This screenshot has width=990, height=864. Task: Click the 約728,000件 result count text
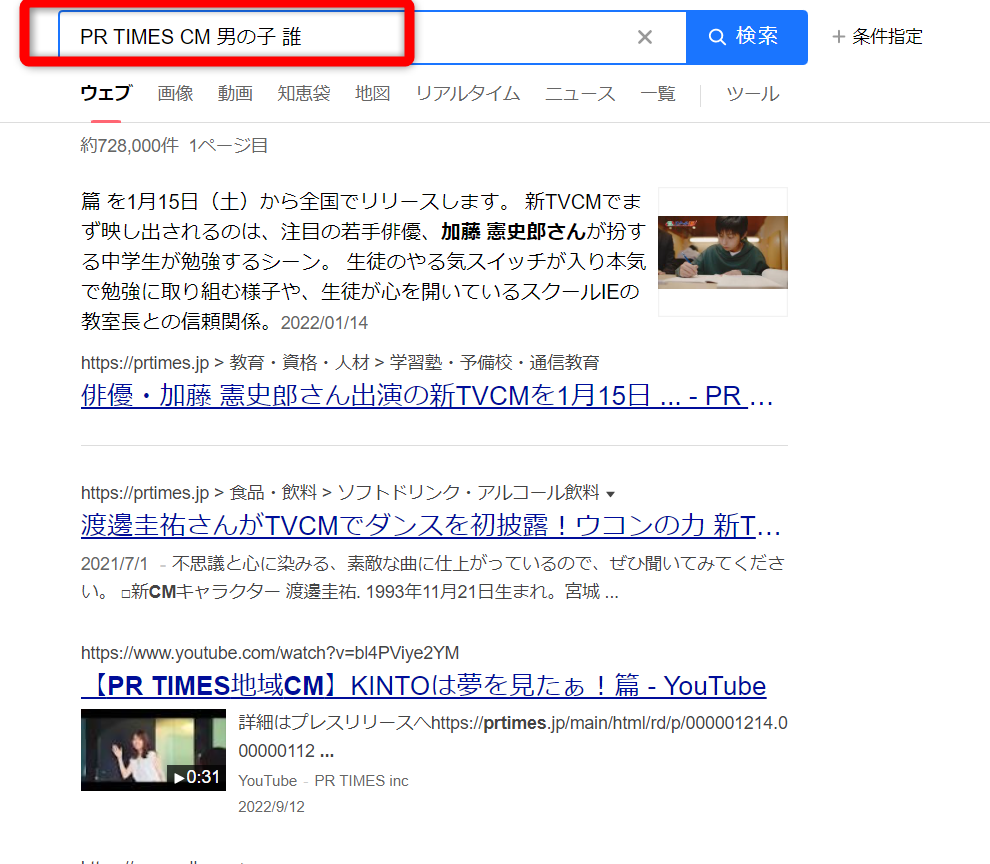tap(129, 146)
